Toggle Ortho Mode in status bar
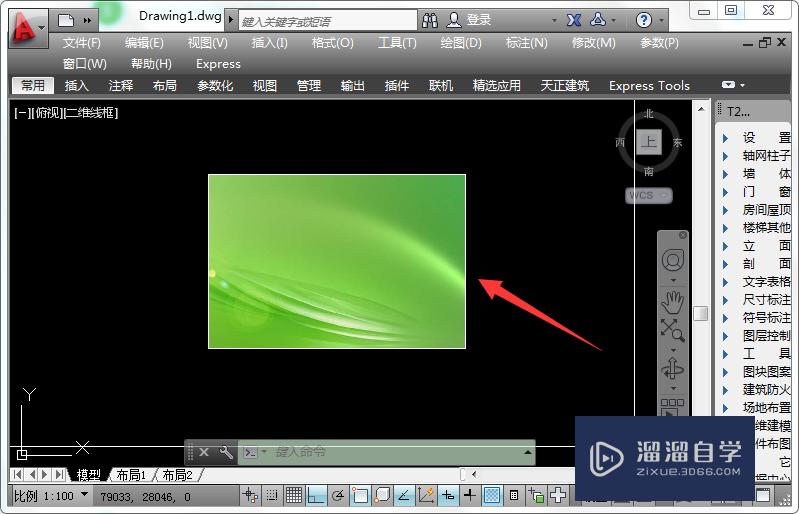799x514 pixels. (x=316, y=495)
